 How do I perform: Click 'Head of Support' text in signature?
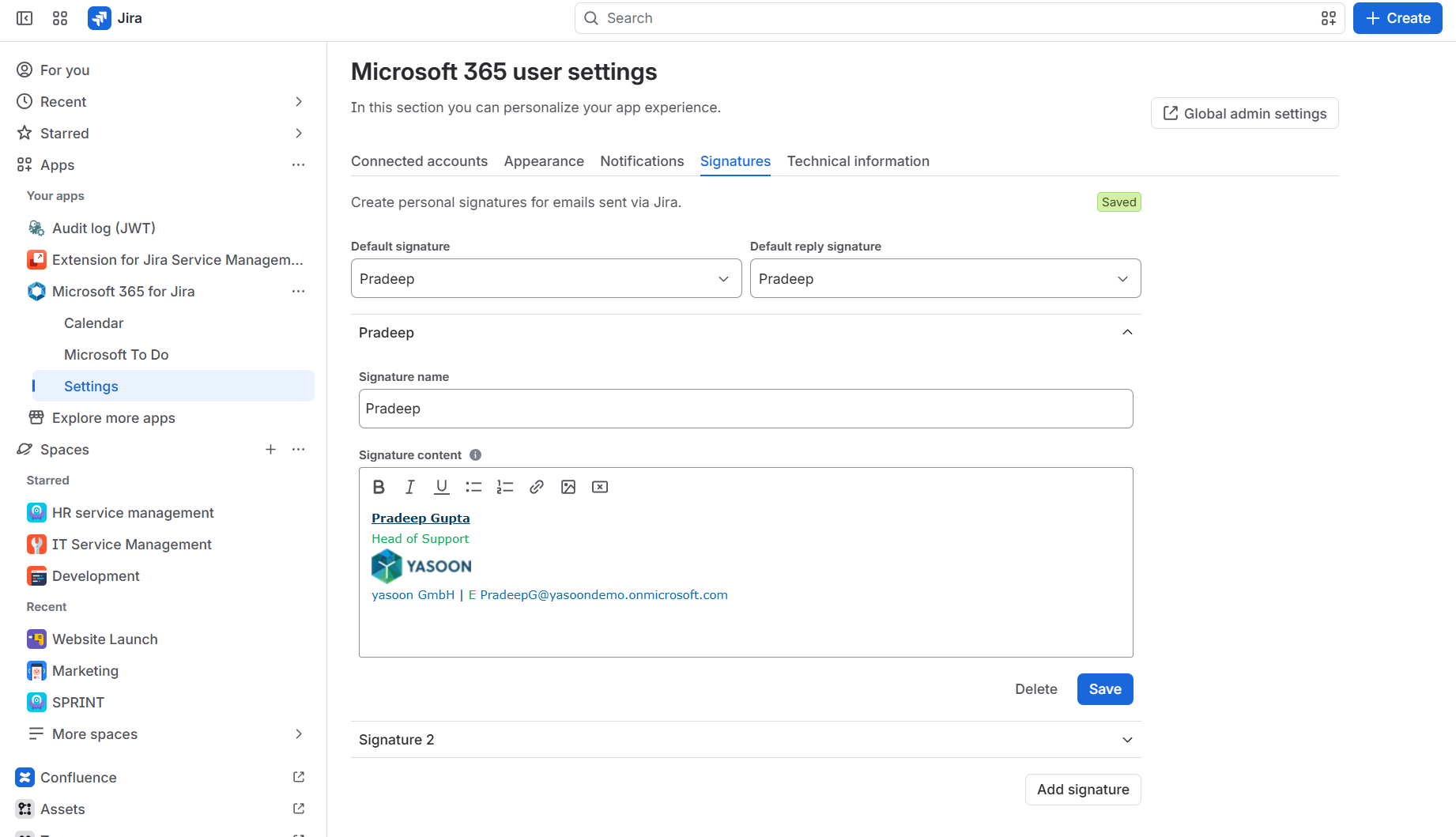click(421, 539)
